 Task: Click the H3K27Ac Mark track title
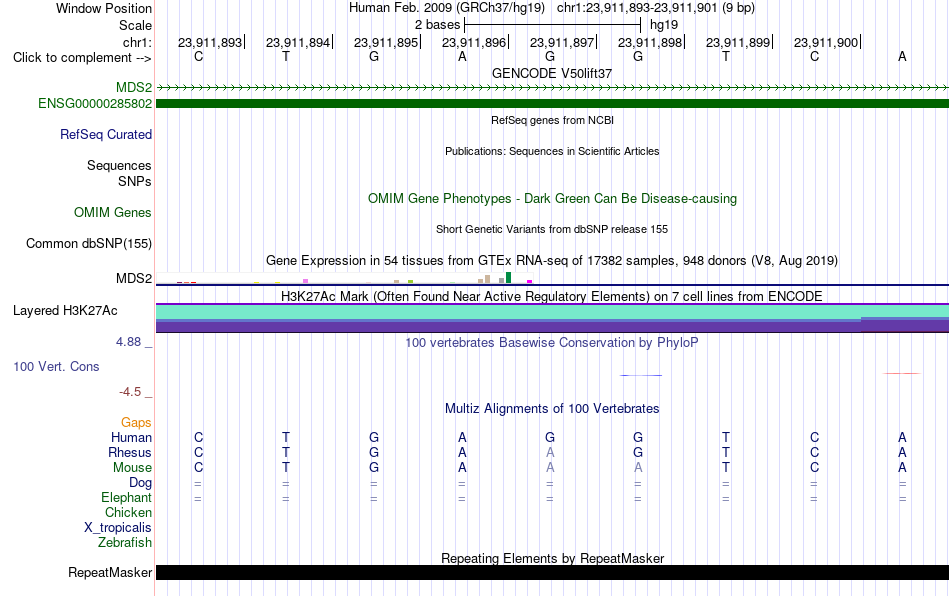click(x=552, y=296)
